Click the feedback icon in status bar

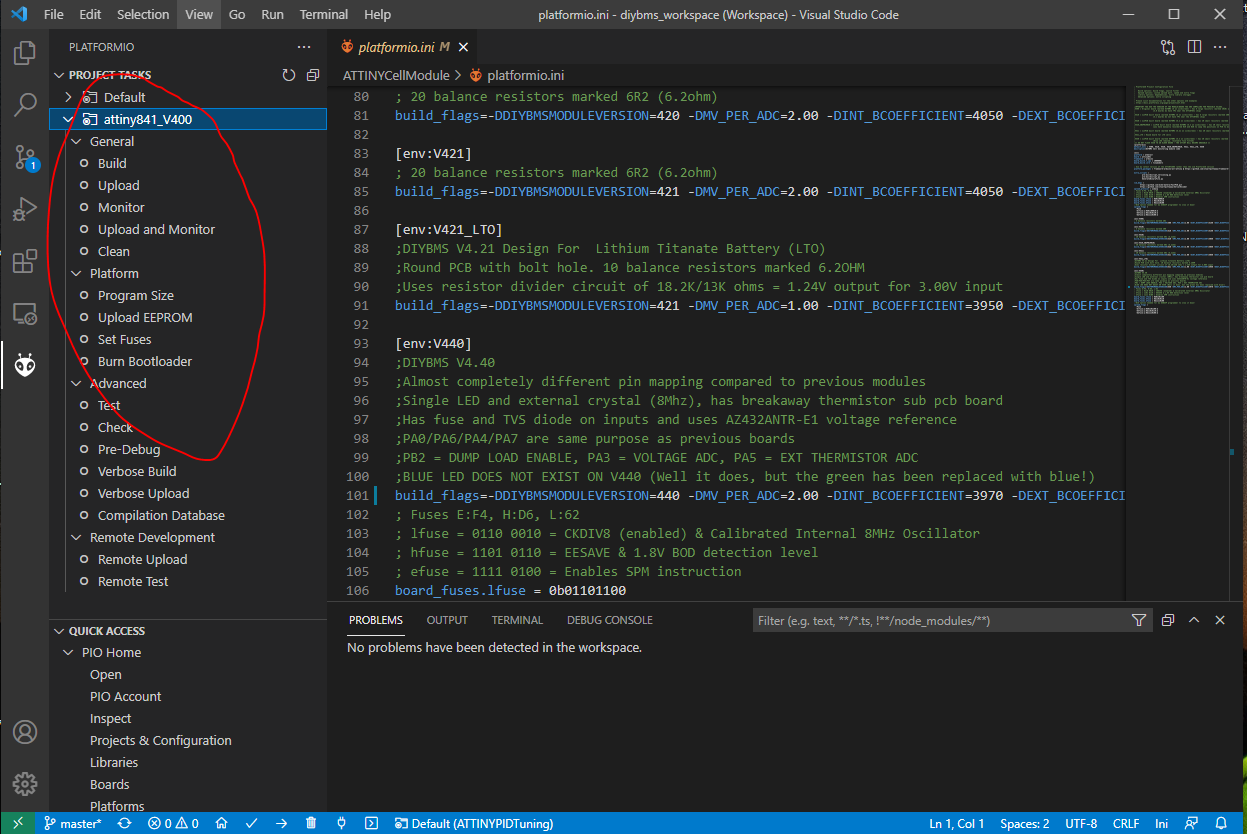[1191, 823]
